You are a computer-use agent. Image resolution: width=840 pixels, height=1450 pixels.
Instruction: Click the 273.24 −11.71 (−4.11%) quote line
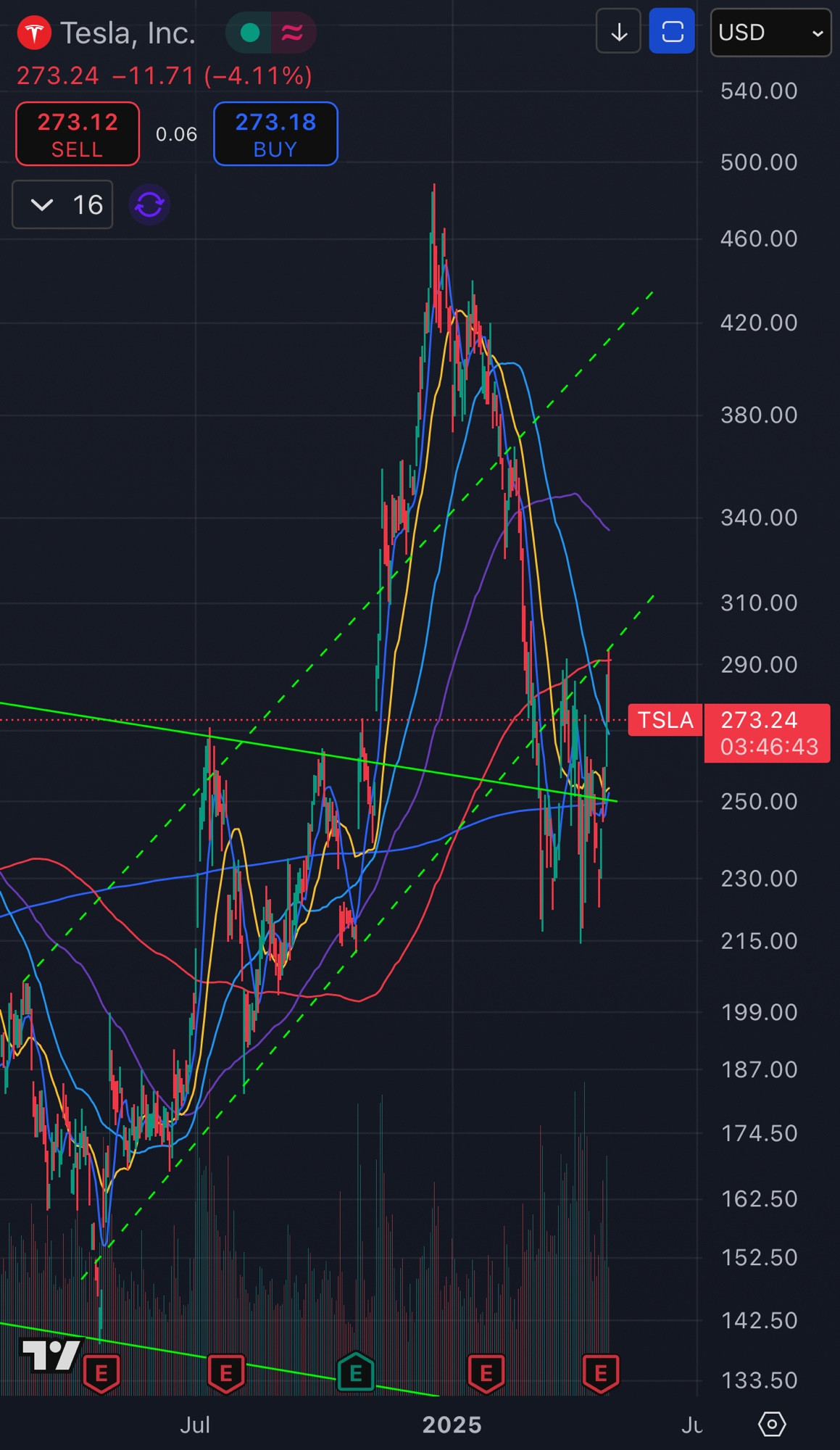coord(165,75)
